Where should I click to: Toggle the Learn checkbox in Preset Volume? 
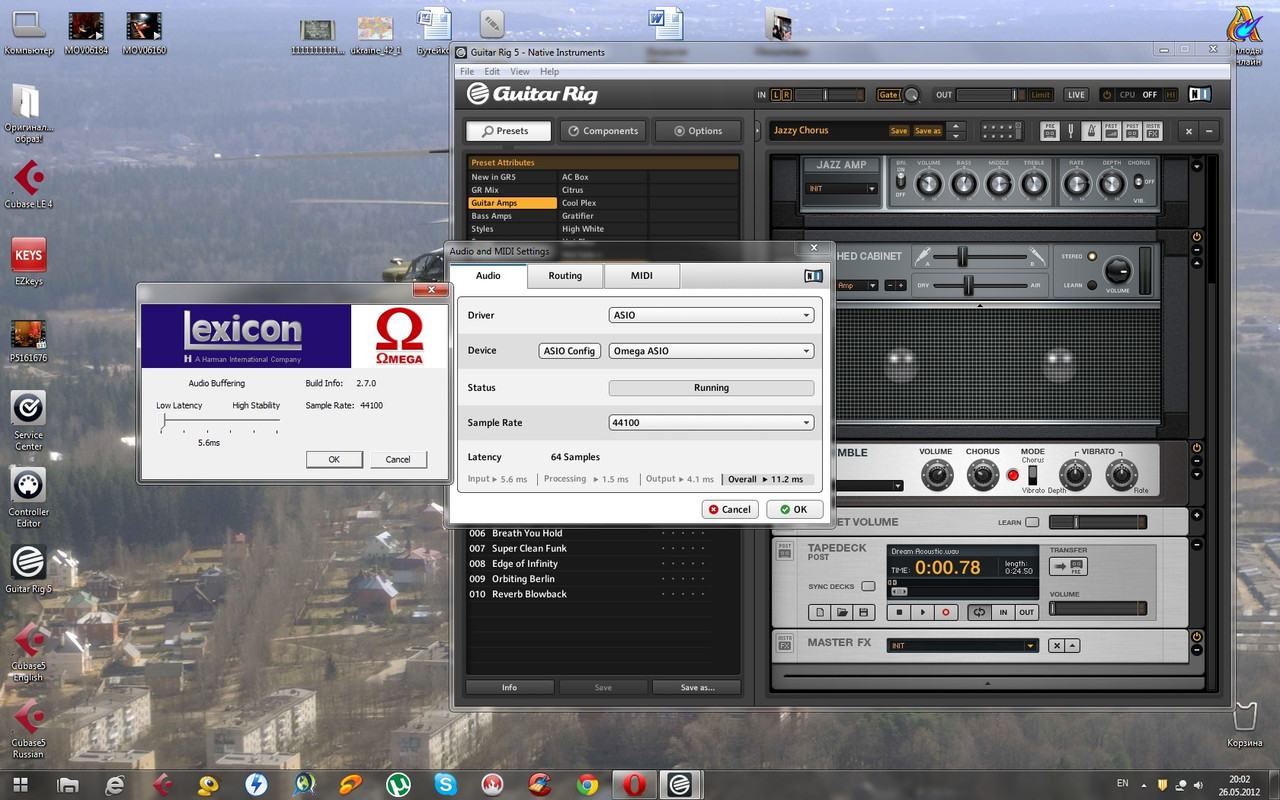(x=1032, y=522)
